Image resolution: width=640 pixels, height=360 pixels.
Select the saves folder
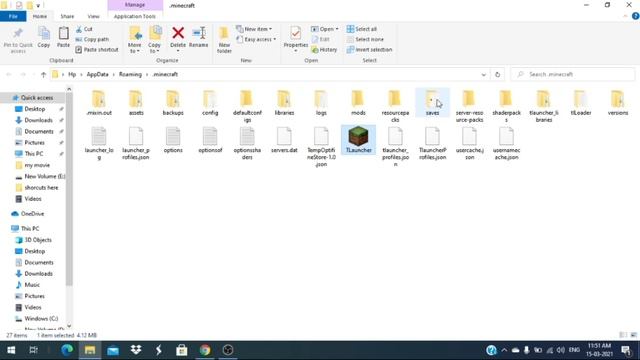(x=432, y=103)
